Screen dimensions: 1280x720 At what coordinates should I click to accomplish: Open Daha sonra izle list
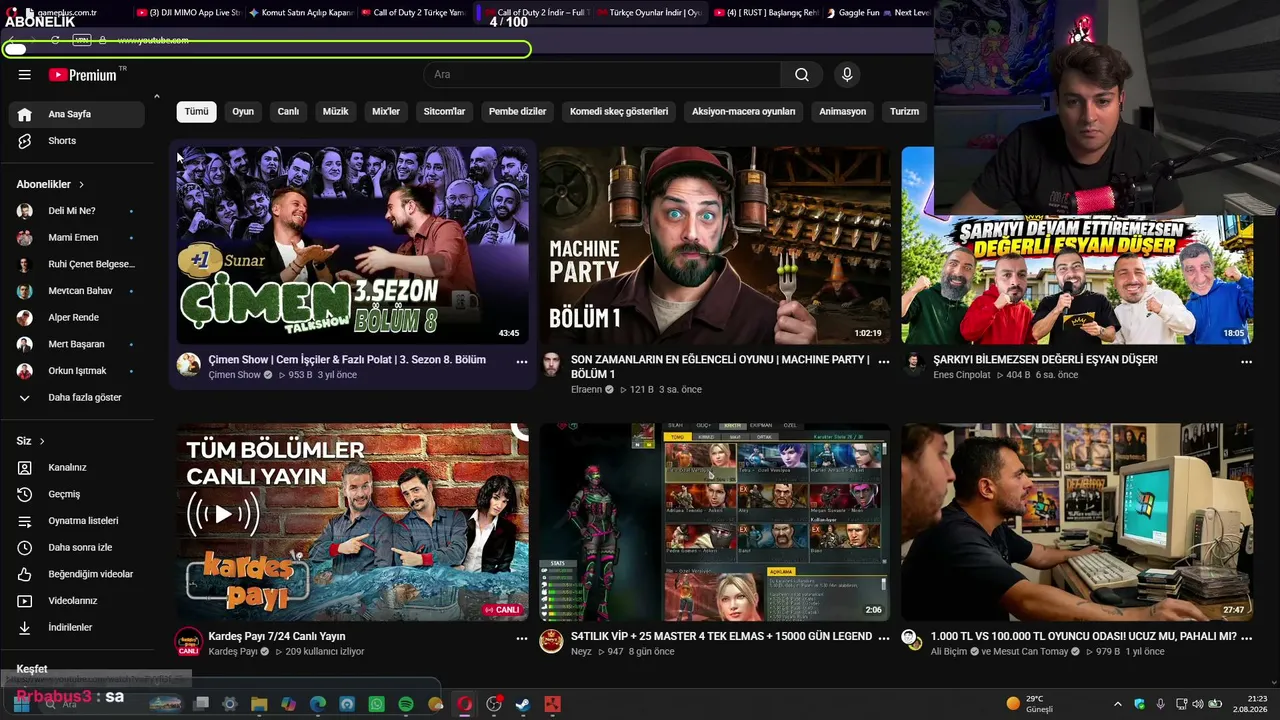(x=76, y=547)
